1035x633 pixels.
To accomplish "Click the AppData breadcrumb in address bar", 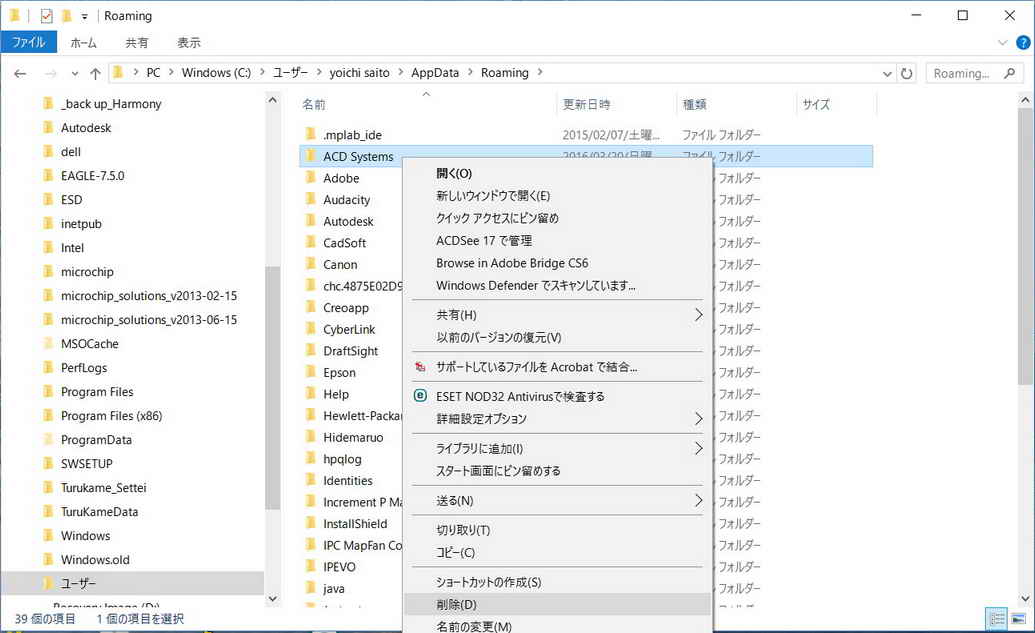I will 434,73.
